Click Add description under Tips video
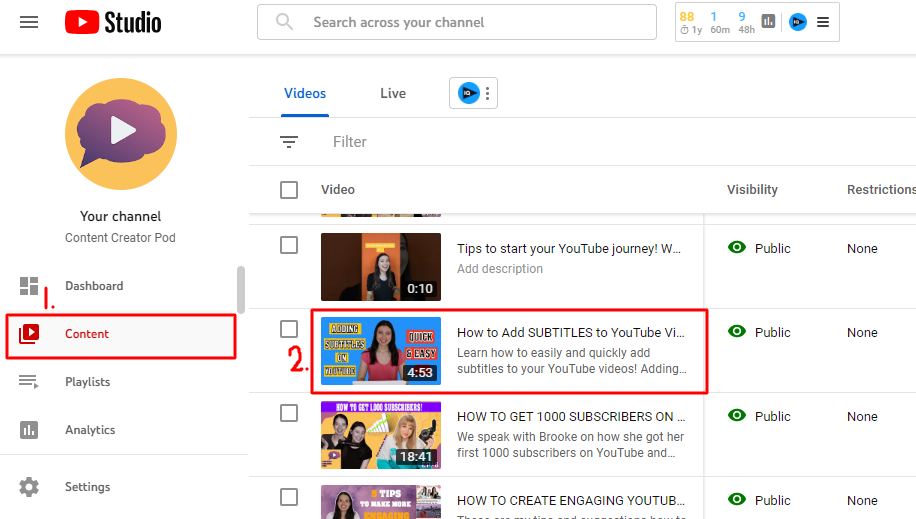This screenshot has width=916, height=519. click(x=499, y=269)
